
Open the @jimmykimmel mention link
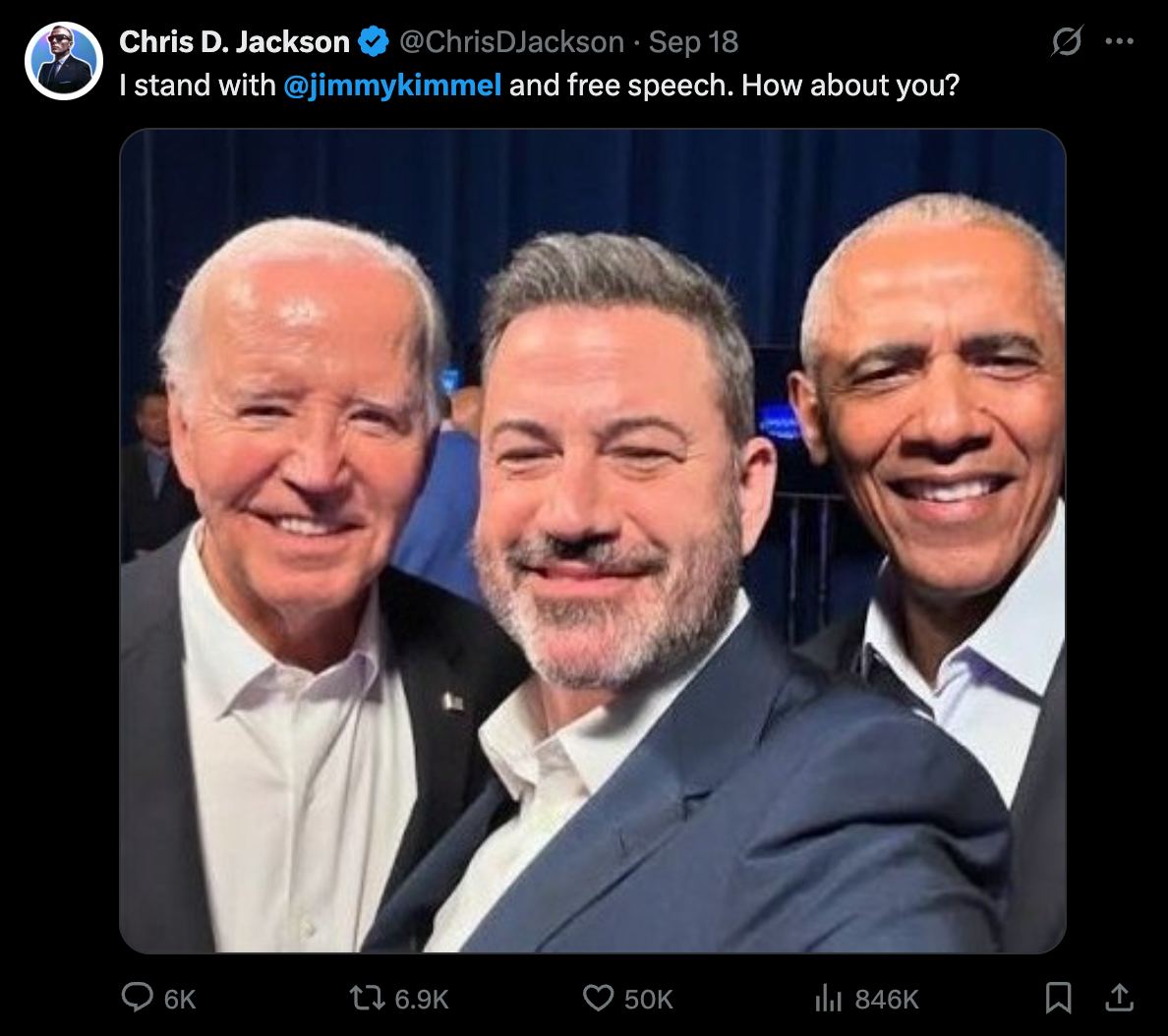point(392,86)
